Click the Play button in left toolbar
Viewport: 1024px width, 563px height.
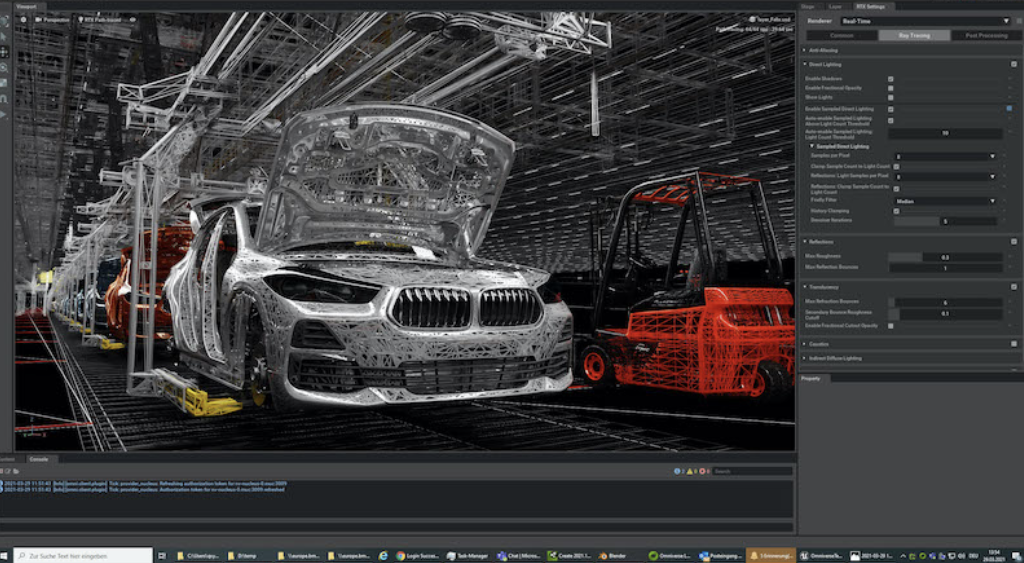[5, 114]
